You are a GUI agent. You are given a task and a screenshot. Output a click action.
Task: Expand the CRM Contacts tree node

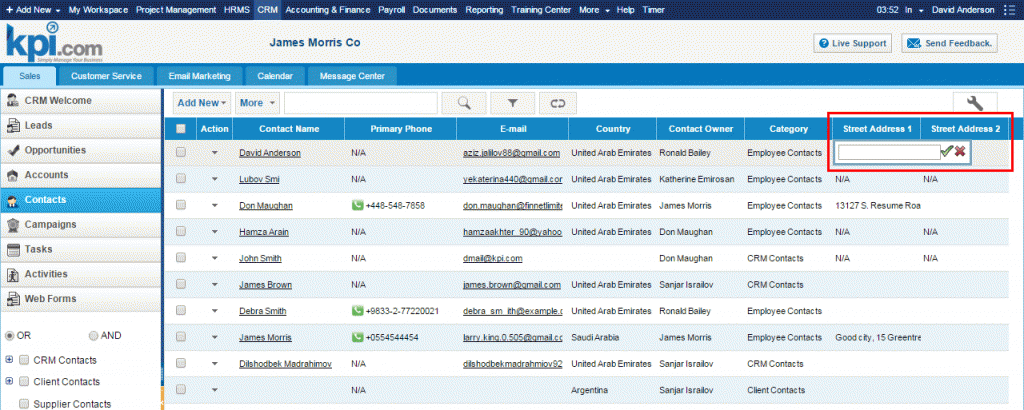click(x=8, y=360)
